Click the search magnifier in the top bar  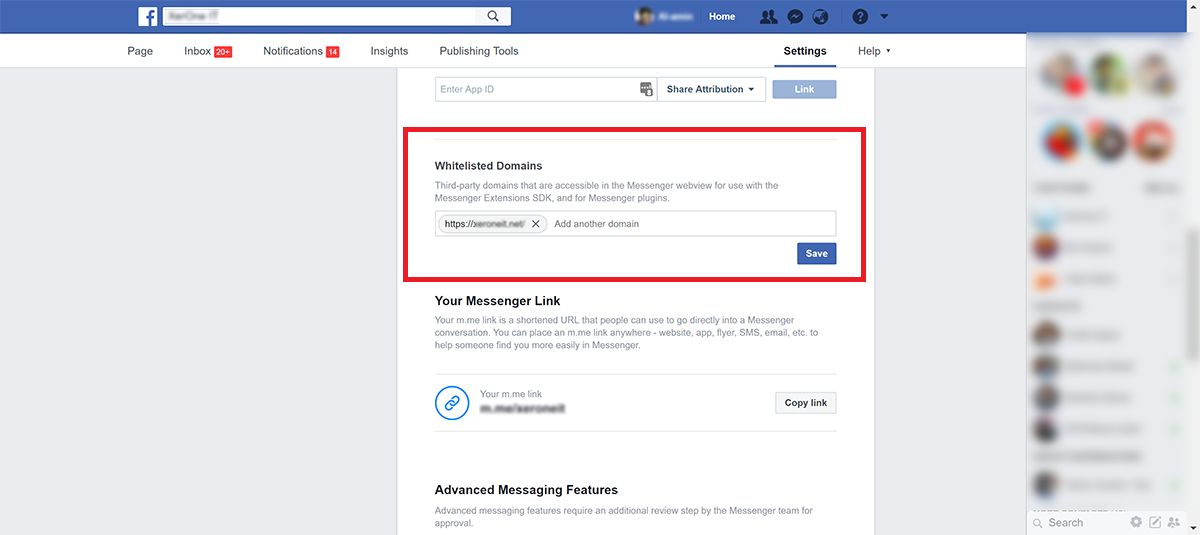493,16
